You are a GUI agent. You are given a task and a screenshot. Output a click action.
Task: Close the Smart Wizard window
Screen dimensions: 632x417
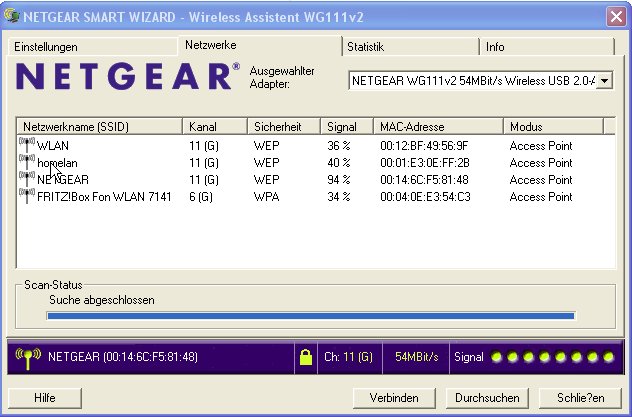(616, 17)
